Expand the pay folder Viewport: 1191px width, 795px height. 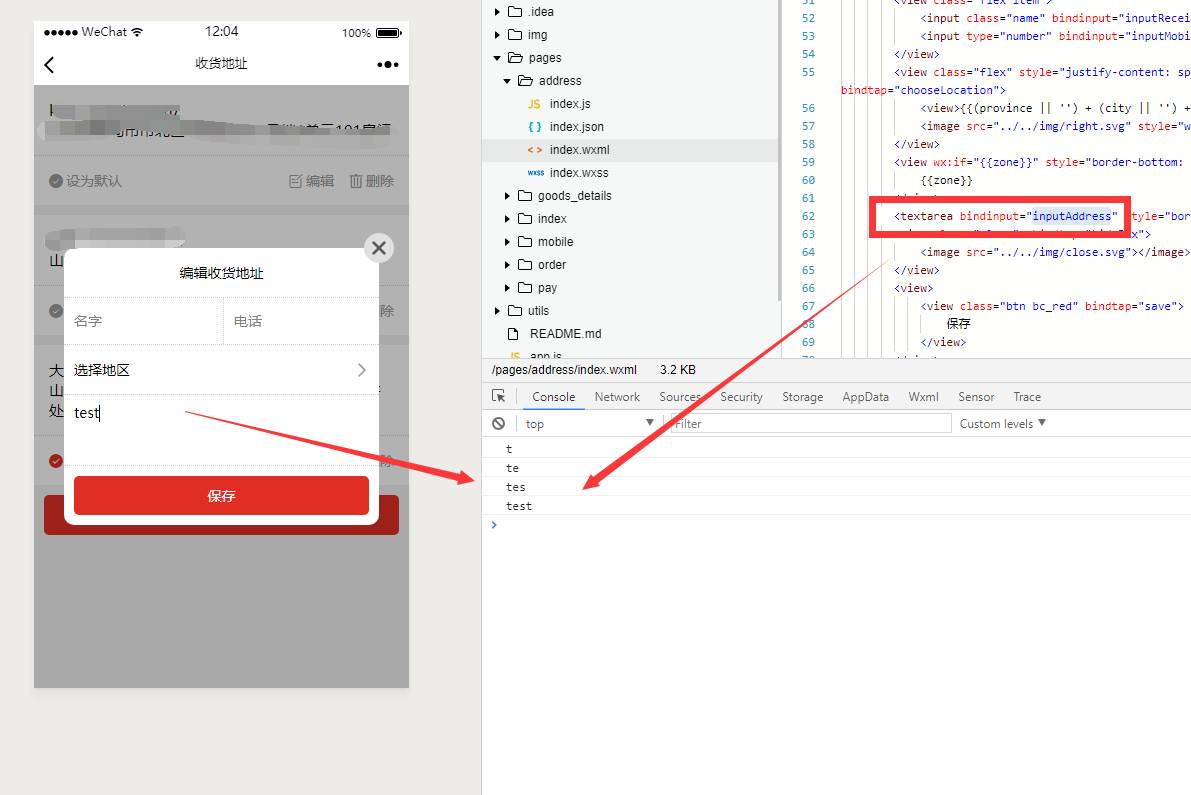point(507,288)
